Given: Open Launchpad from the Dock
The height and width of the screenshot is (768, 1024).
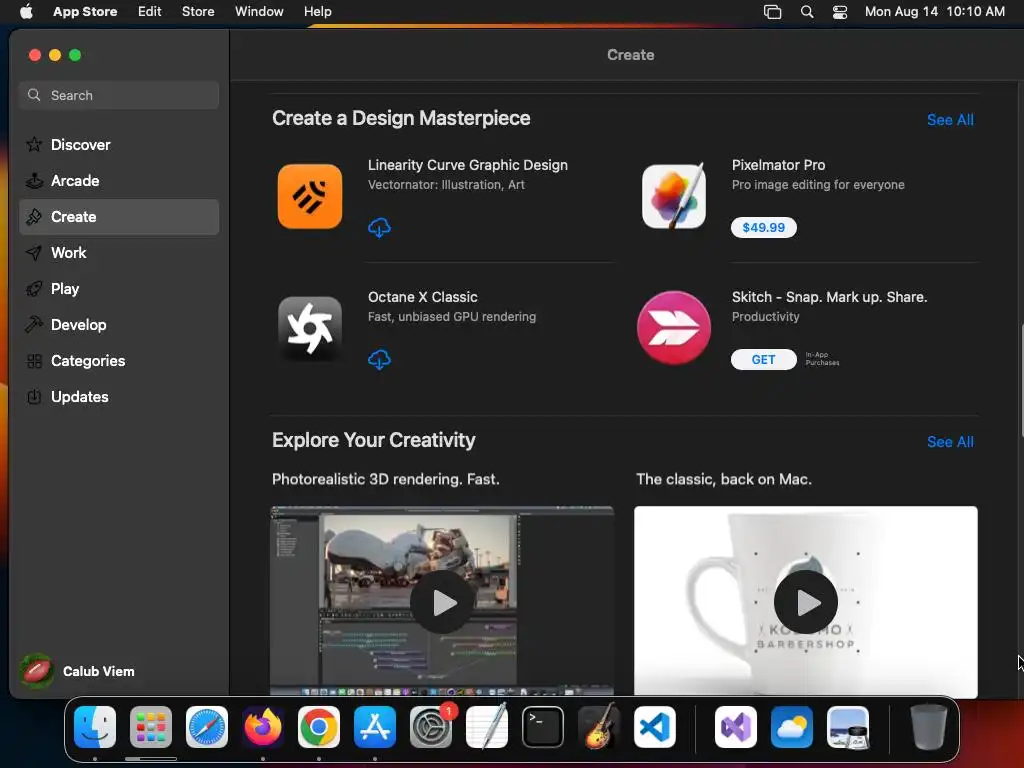Looking at the screenshot, I should [151, 727].
